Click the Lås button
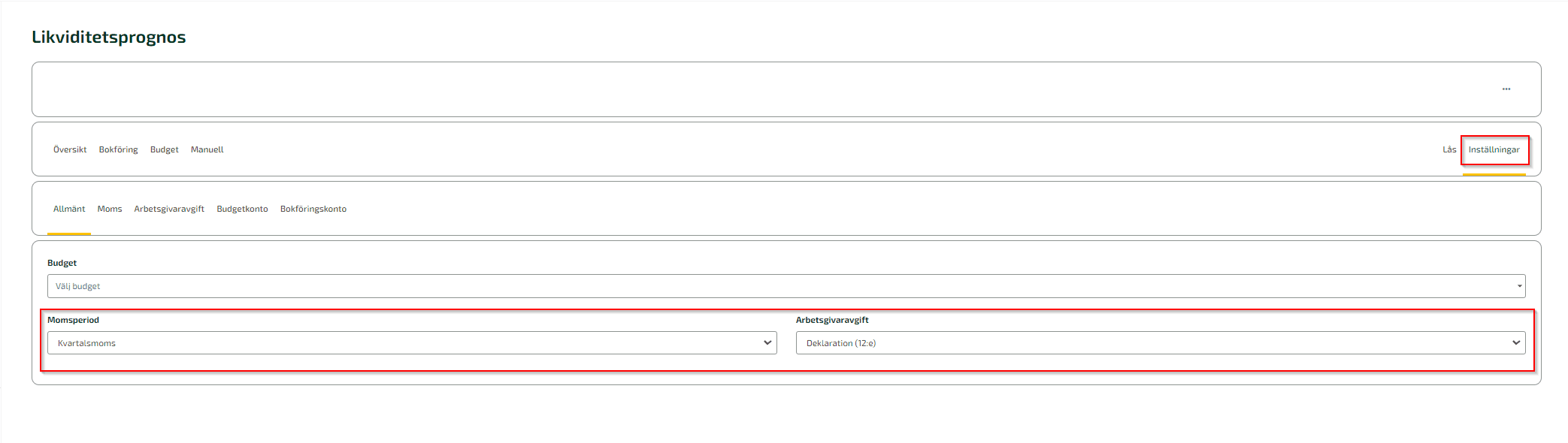Viewport: 1568px width, 443px height. (x=1449, y=149)
